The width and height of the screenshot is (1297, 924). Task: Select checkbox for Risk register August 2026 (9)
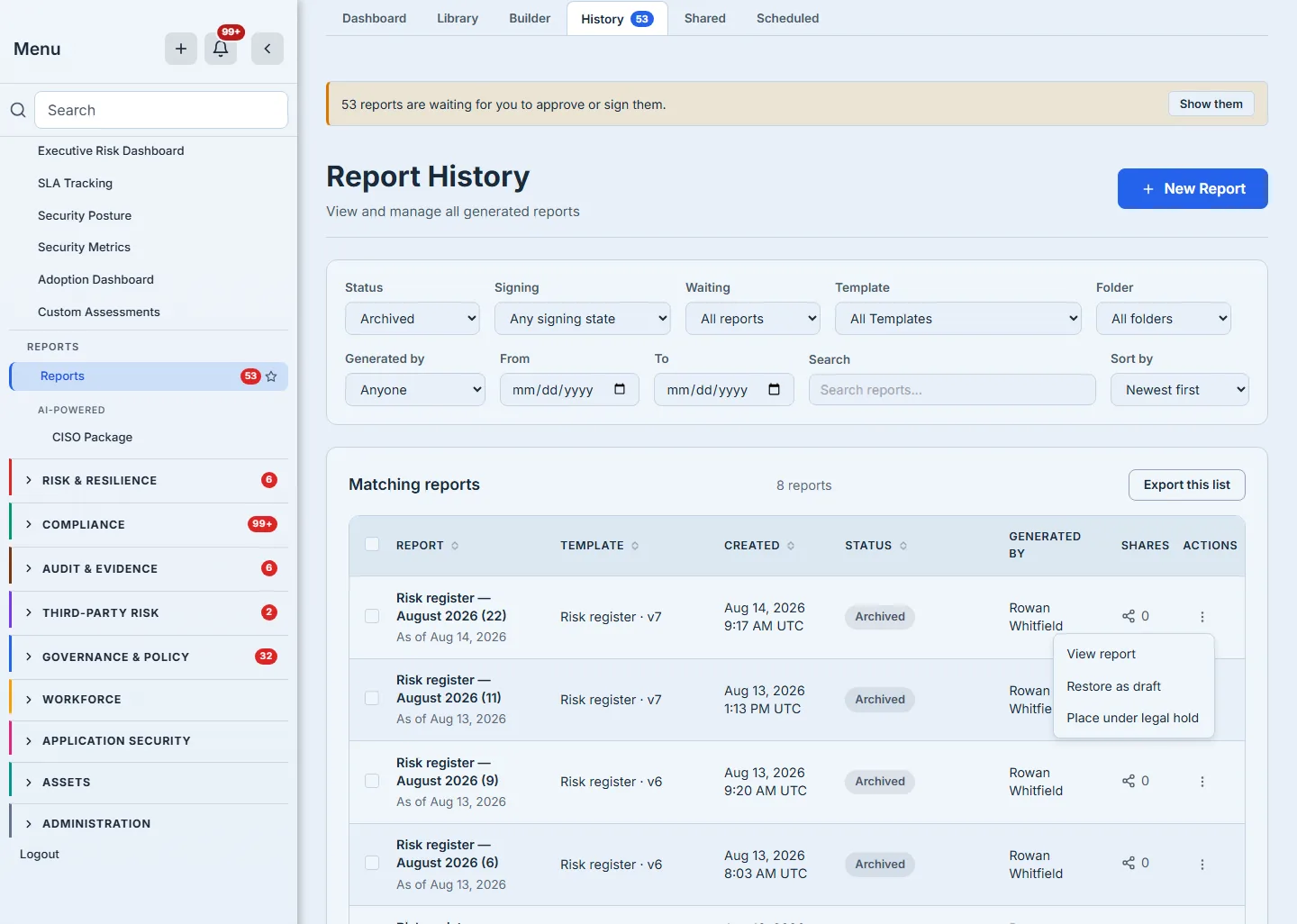[x=372, y=781]
